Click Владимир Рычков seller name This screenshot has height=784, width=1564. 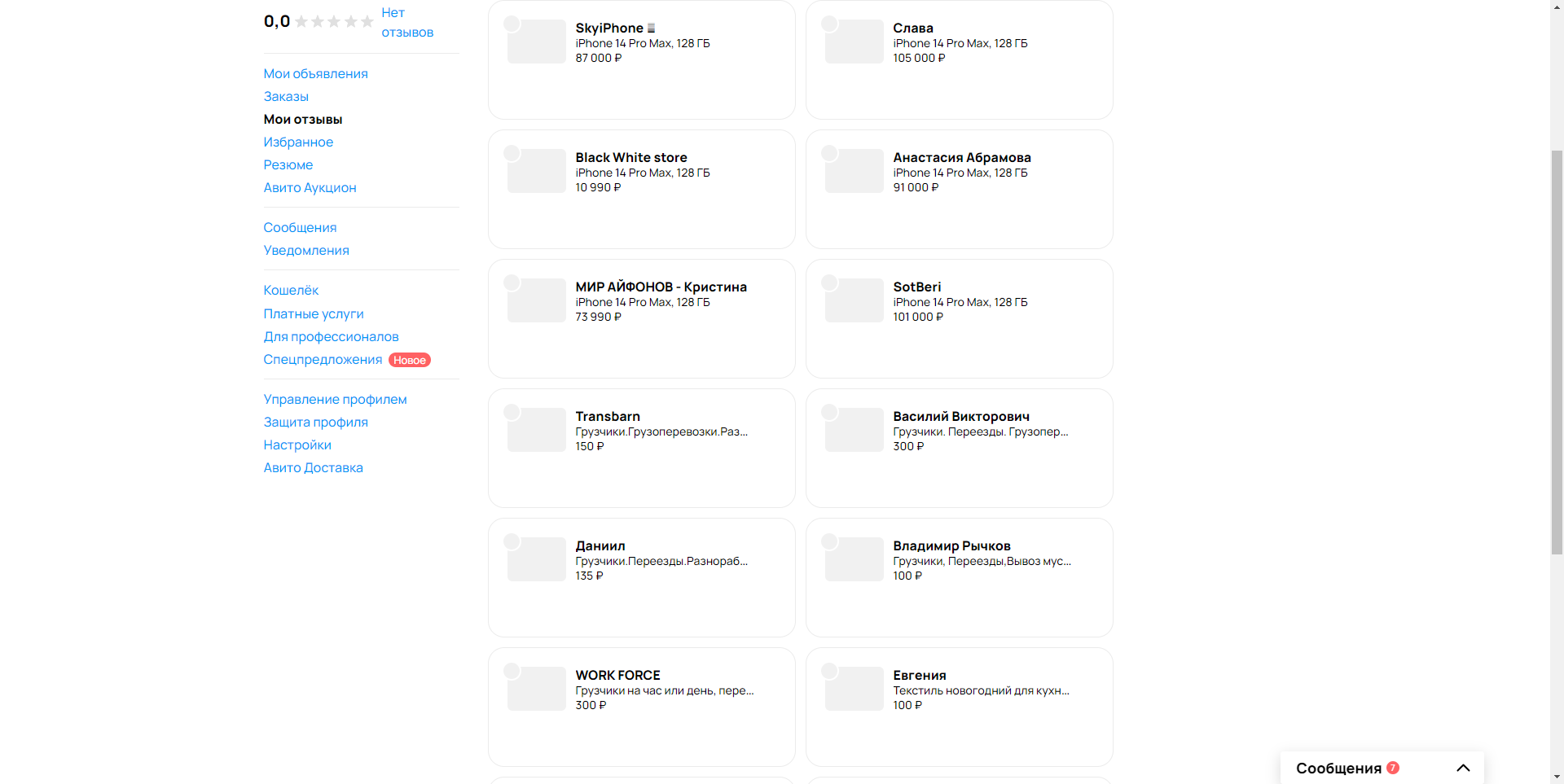(x=951, y=545)
